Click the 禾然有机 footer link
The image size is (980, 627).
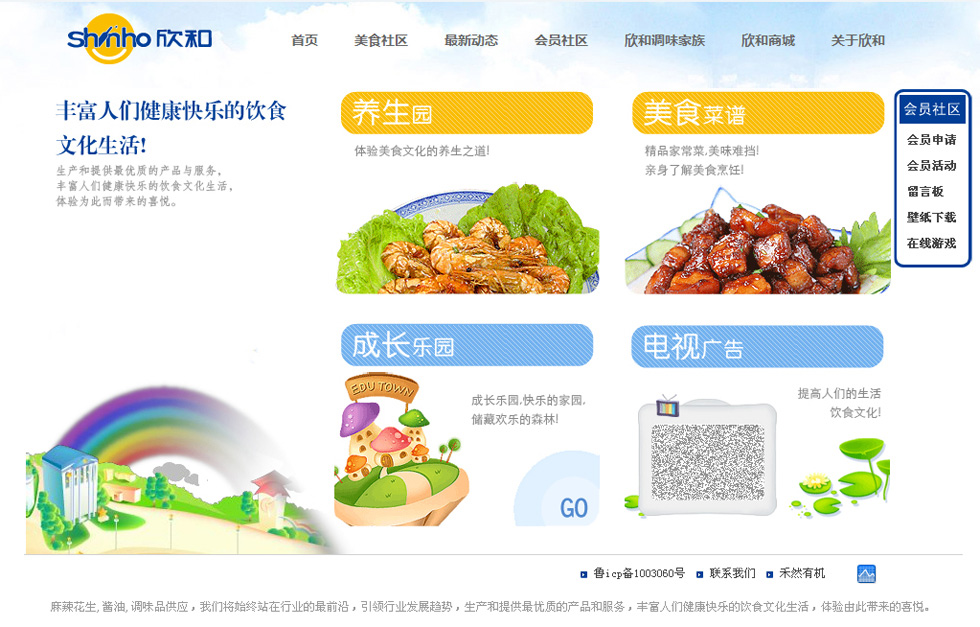click(802, 573)
